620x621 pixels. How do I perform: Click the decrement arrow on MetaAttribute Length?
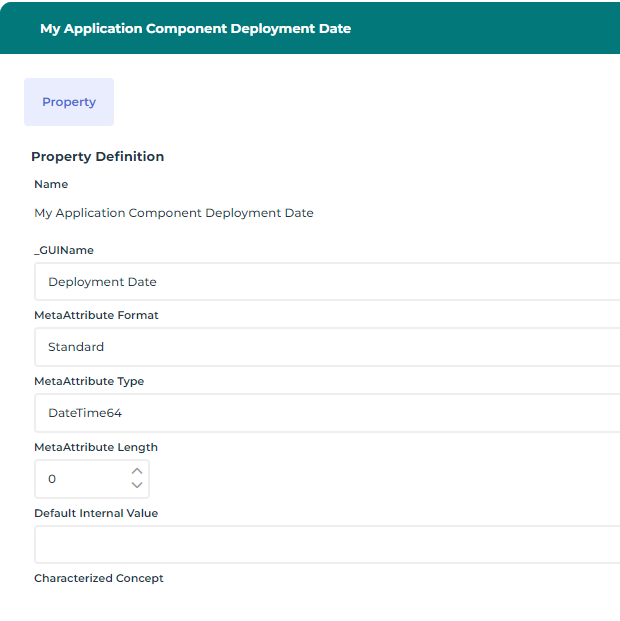coord(137,486)
